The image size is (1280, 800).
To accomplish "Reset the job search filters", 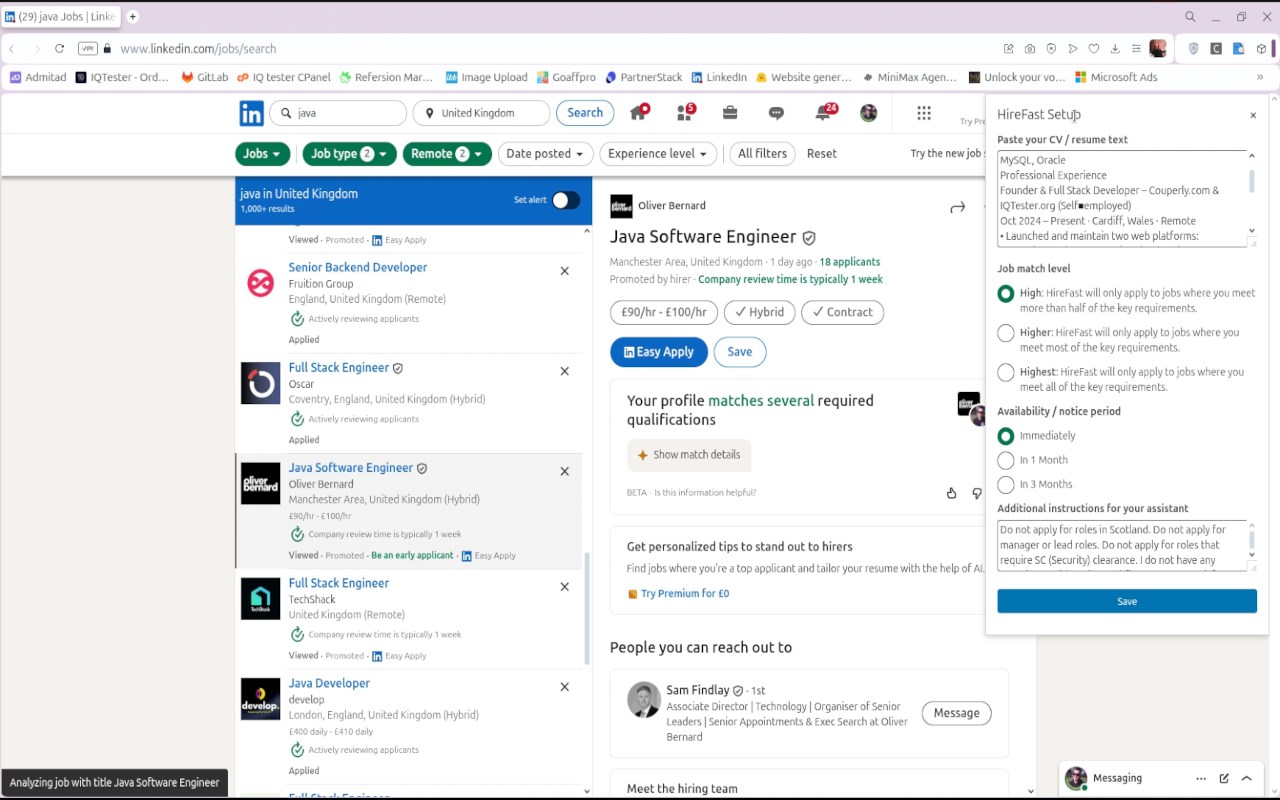I will coord(822,154).
